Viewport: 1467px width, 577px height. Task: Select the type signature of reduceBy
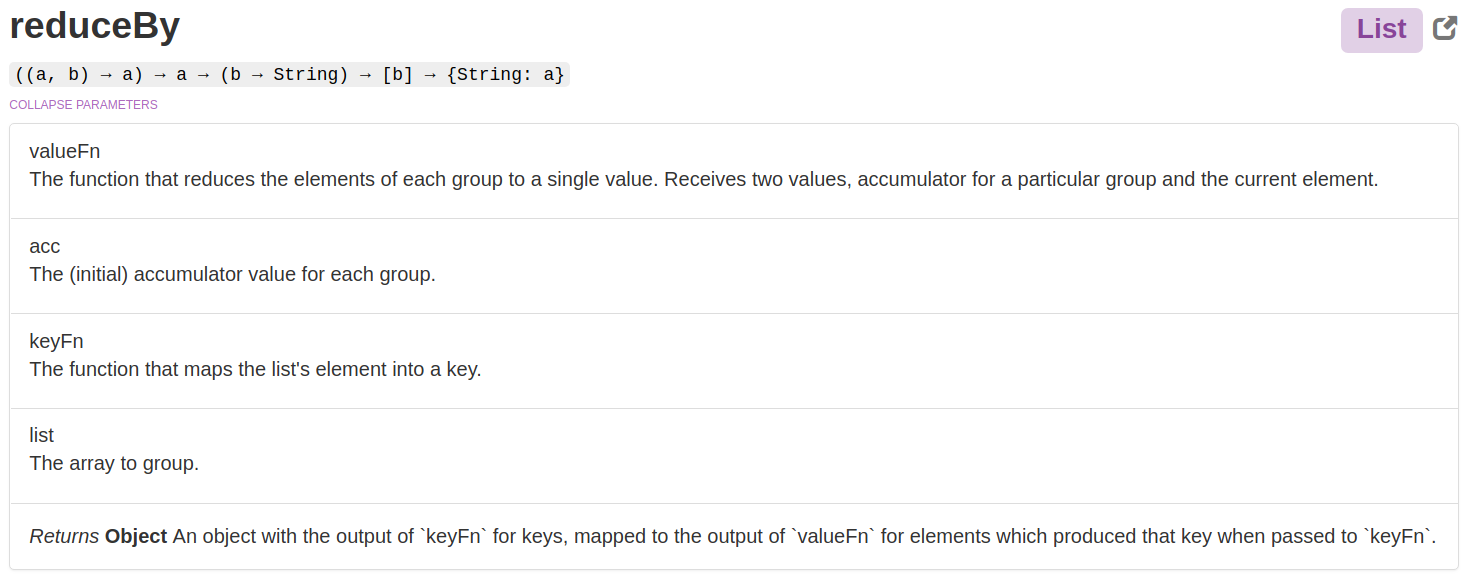[288, 74]
